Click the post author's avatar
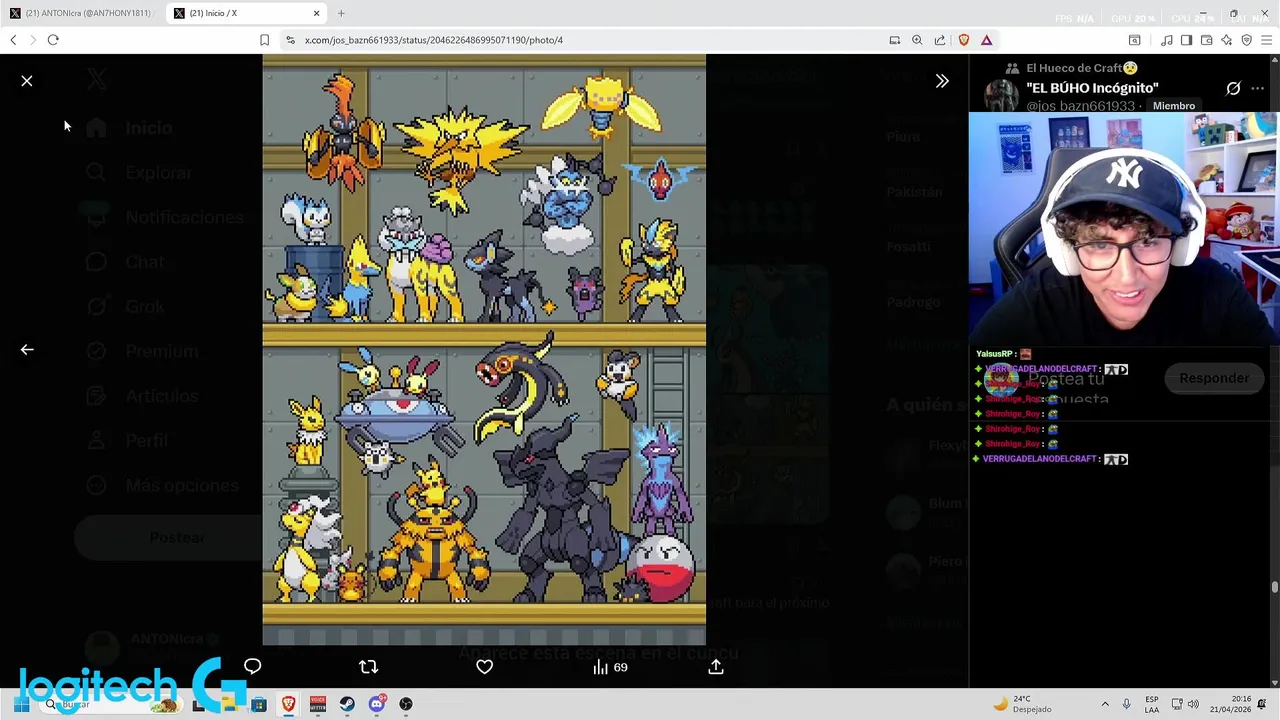The width and height of the screenshot is (1280, 720). click(1001, 96)
